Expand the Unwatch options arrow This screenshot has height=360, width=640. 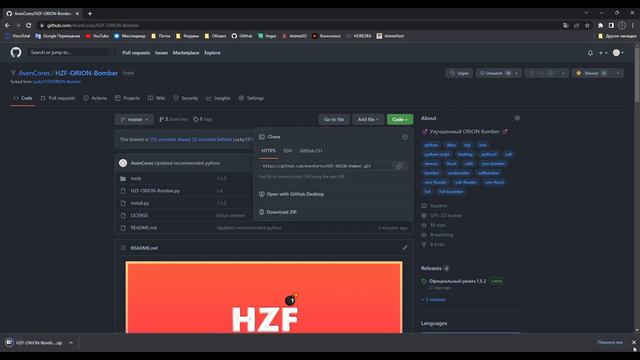coord(516,73)
